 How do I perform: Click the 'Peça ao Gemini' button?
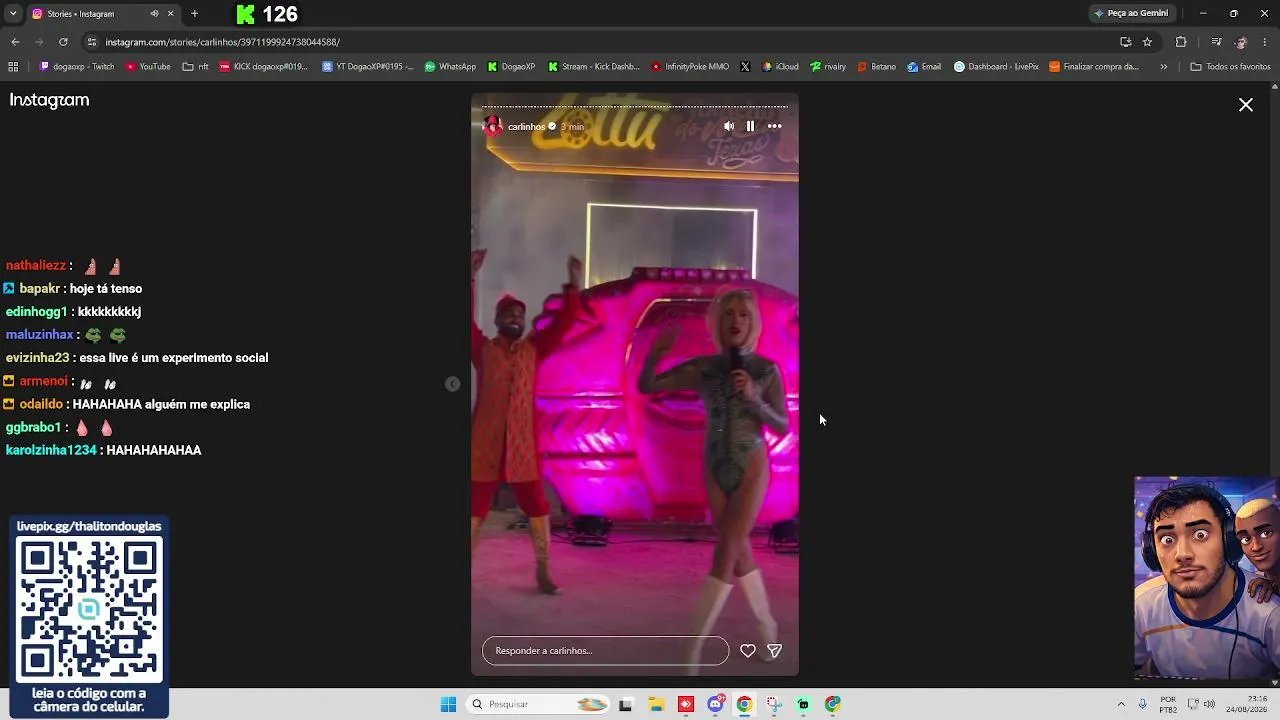1131,13
